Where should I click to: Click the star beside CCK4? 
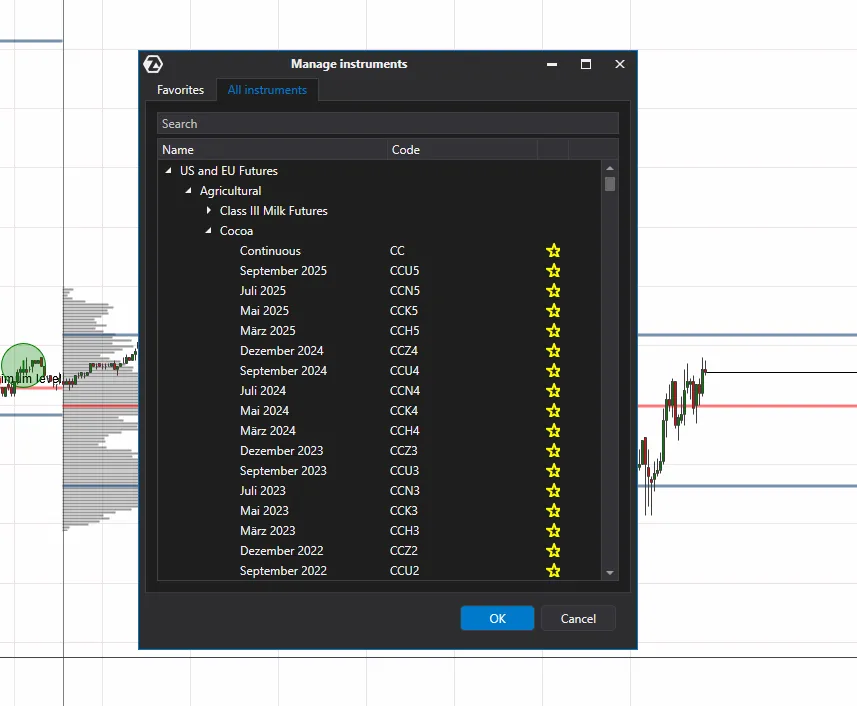coord(553,411)
